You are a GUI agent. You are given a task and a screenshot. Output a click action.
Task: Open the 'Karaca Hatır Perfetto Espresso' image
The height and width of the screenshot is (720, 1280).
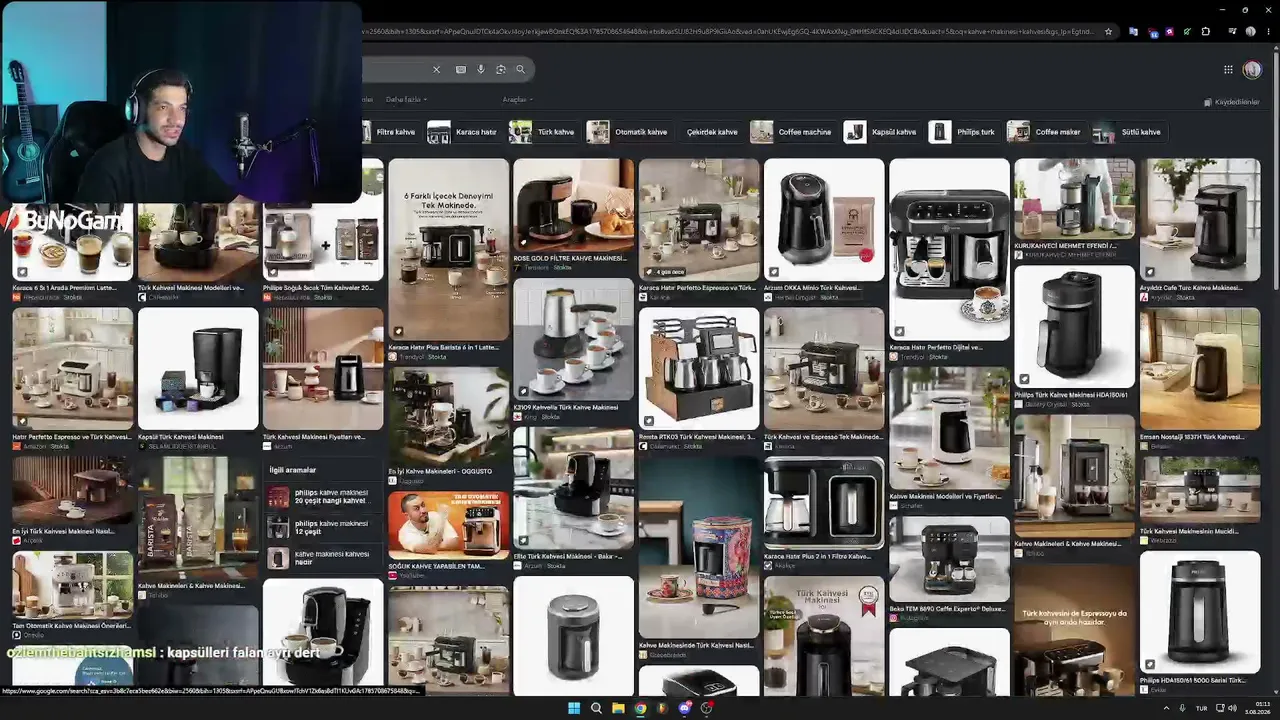[x=699, y=219]
